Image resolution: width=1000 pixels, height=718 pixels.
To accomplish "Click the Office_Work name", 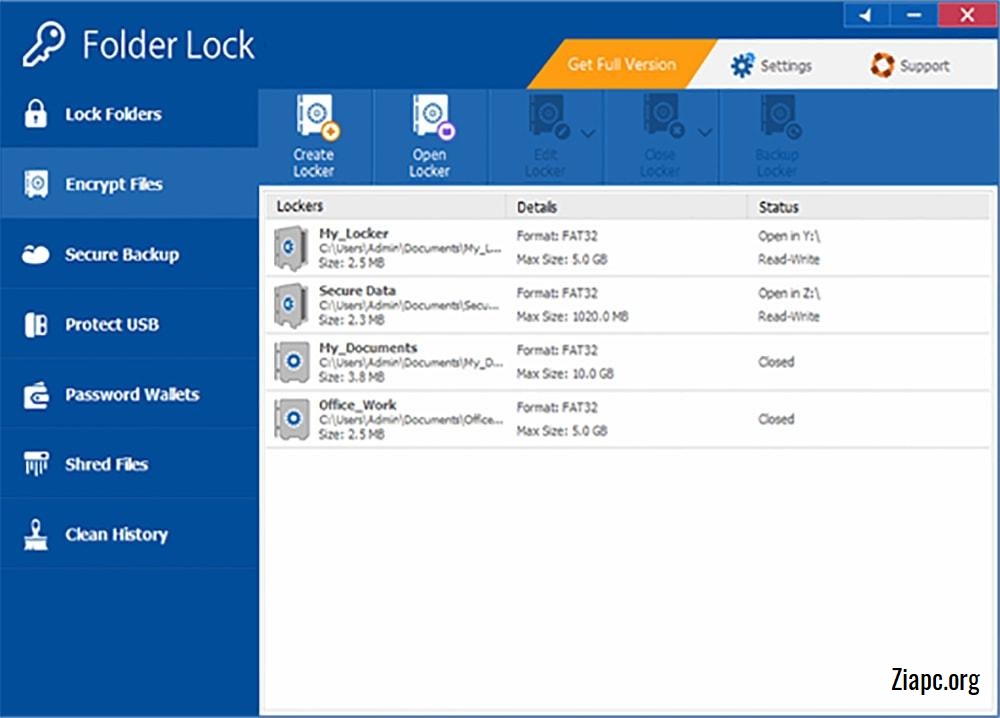I will (357, 405).
